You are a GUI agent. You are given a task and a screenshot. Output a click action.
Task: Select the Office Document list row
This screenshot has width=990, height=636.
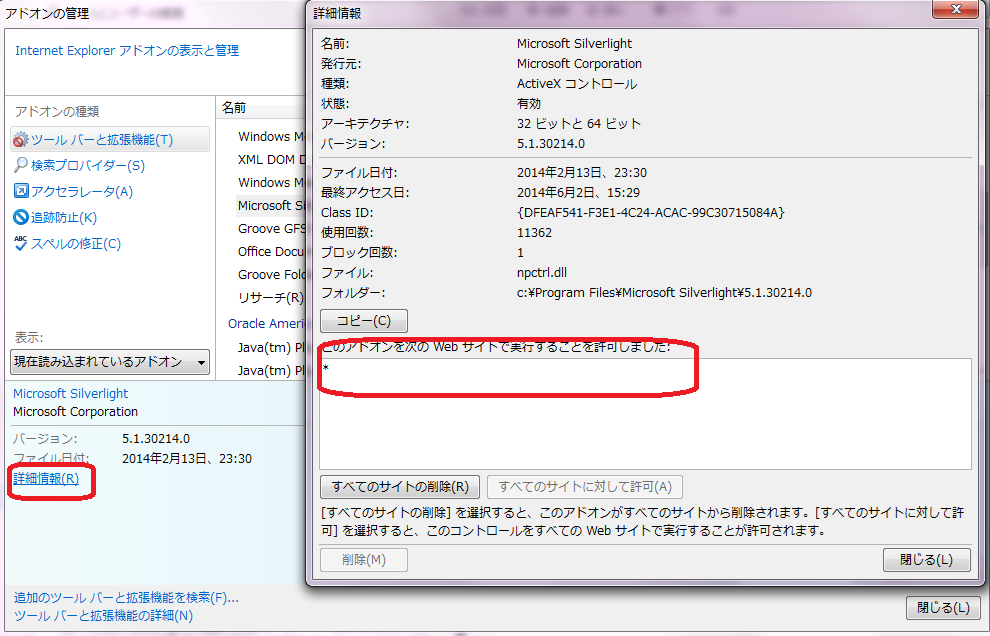coord(271,251)
